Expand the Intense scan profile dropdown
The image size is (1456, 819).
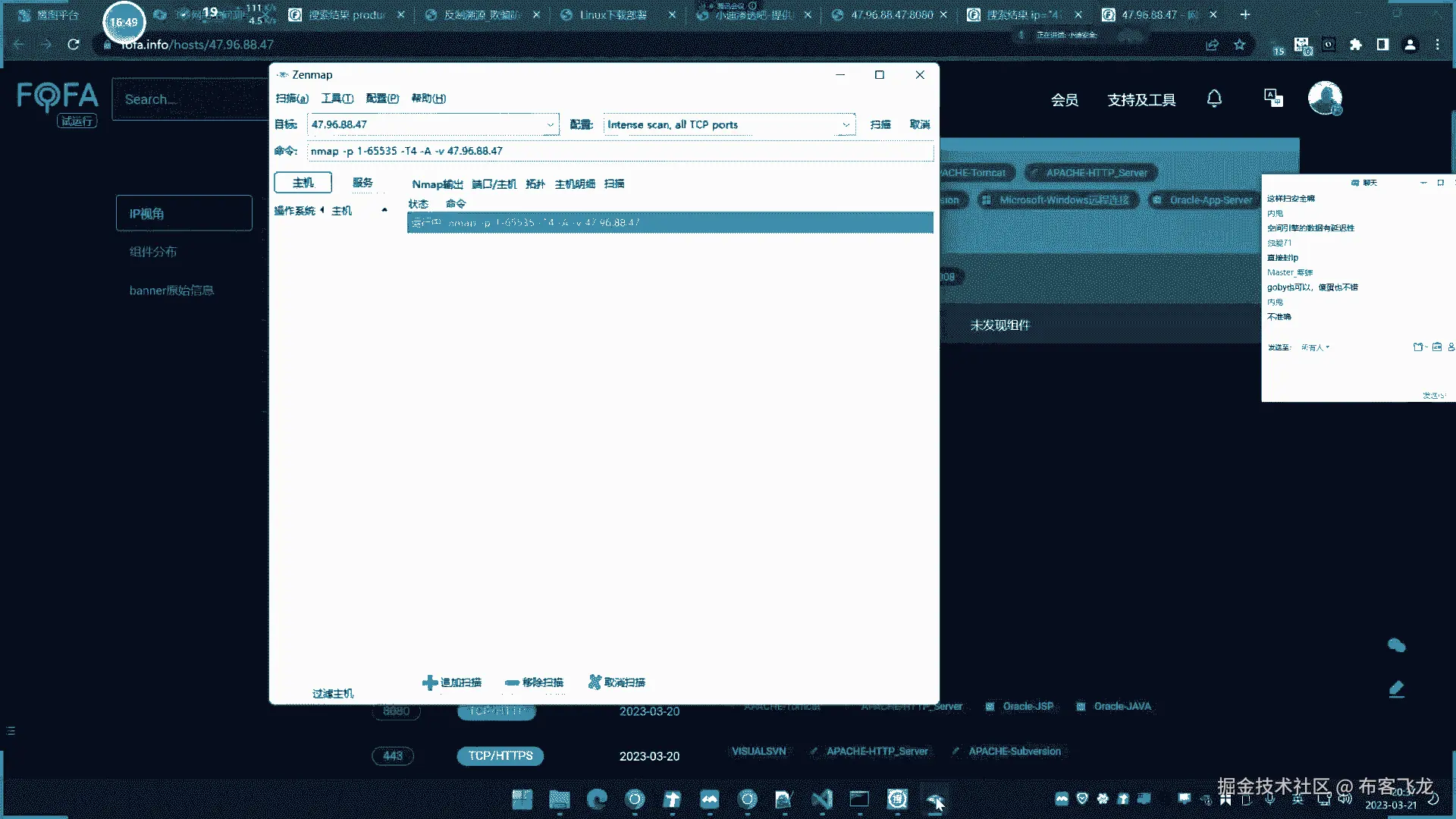point(846,125)
